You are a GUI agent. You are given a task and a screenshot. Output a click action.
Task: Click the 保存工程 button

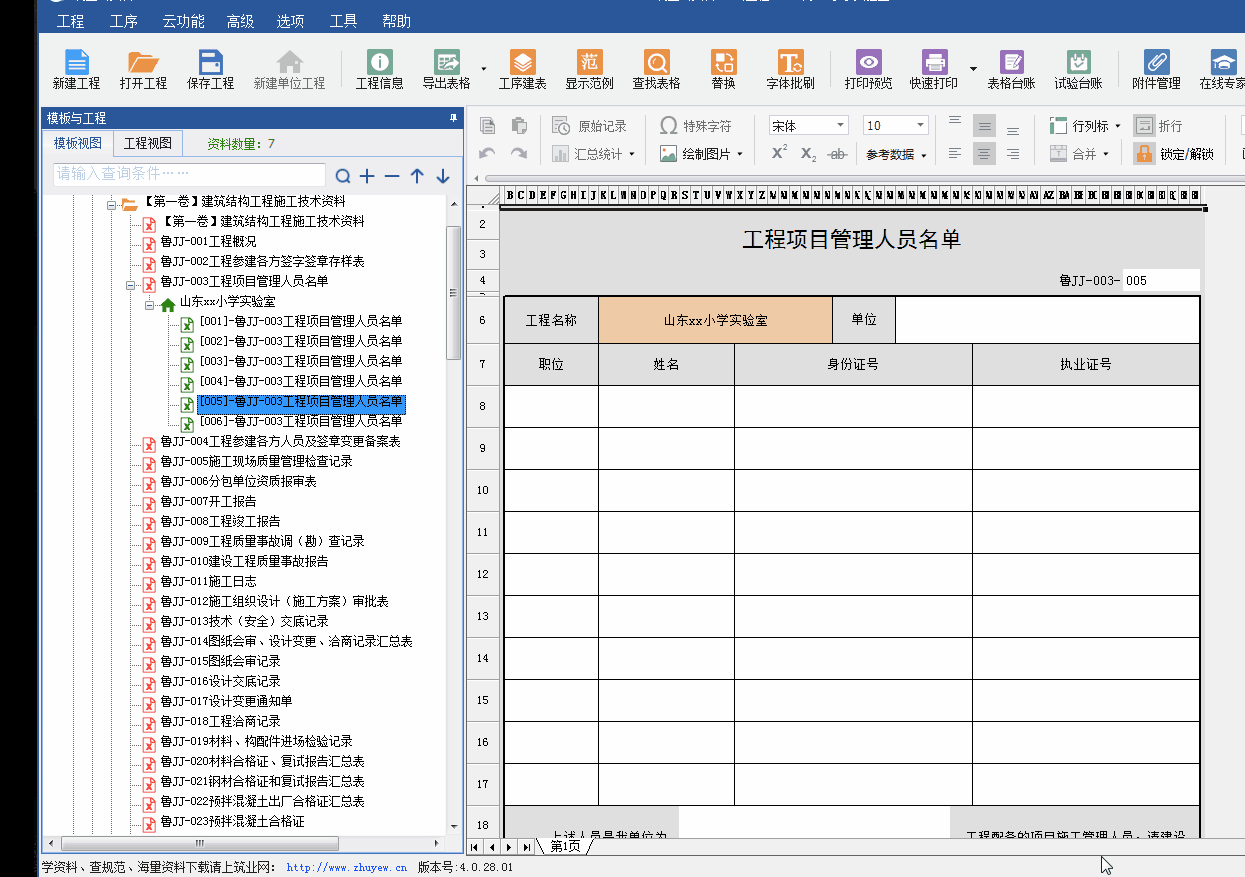211,68
